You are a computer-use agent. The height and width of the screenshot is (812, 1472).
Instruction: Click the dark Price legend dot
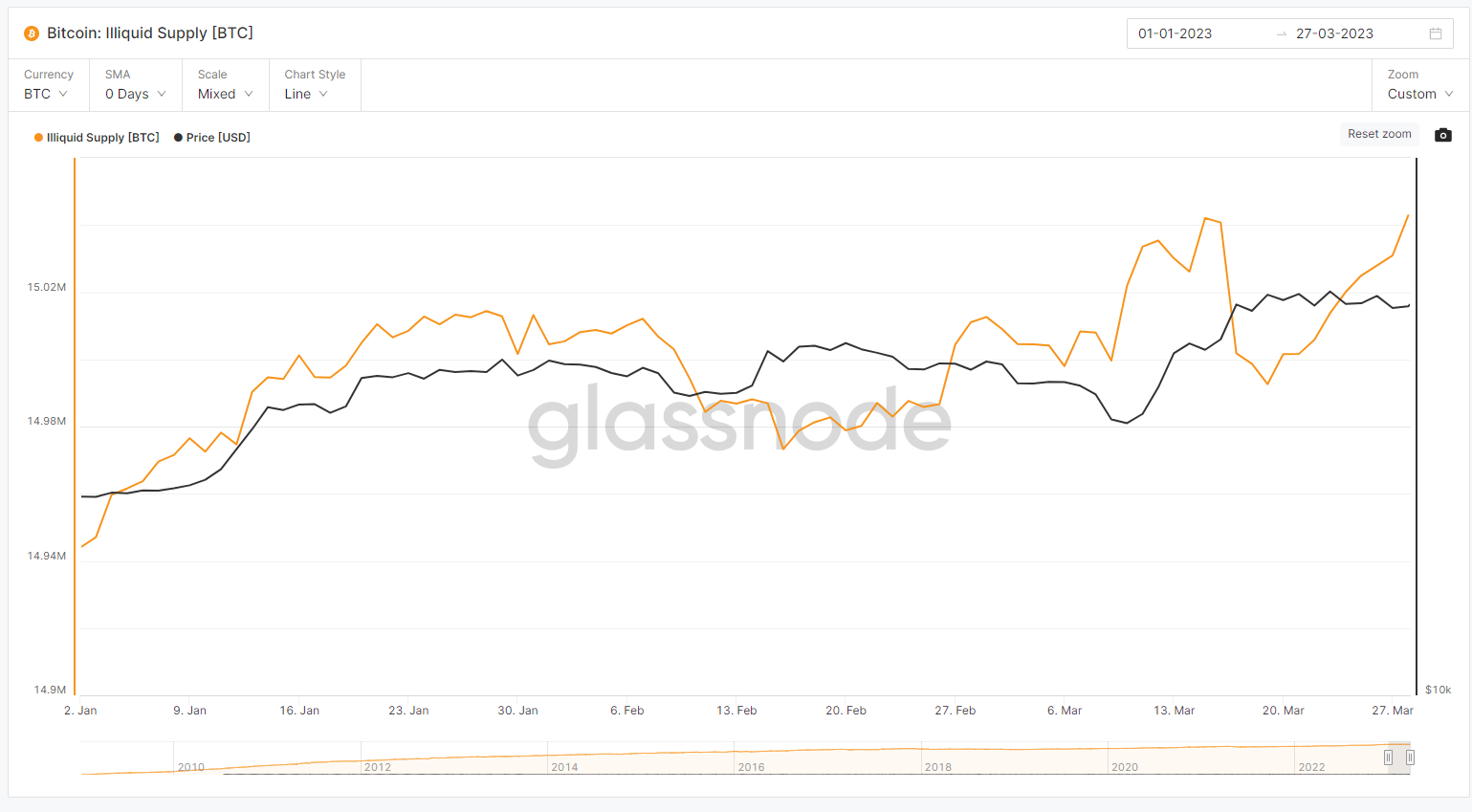(178, 138)
